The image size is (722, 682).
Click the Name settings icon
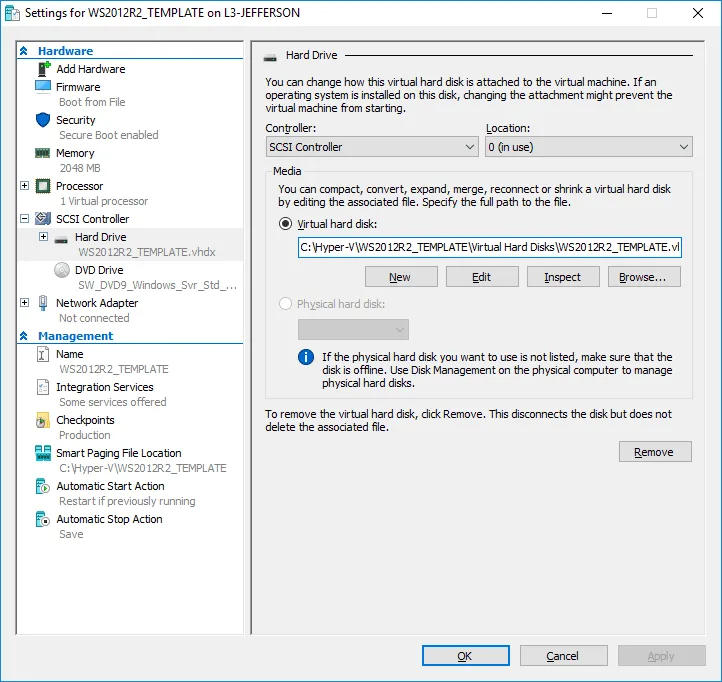[42, 354]
